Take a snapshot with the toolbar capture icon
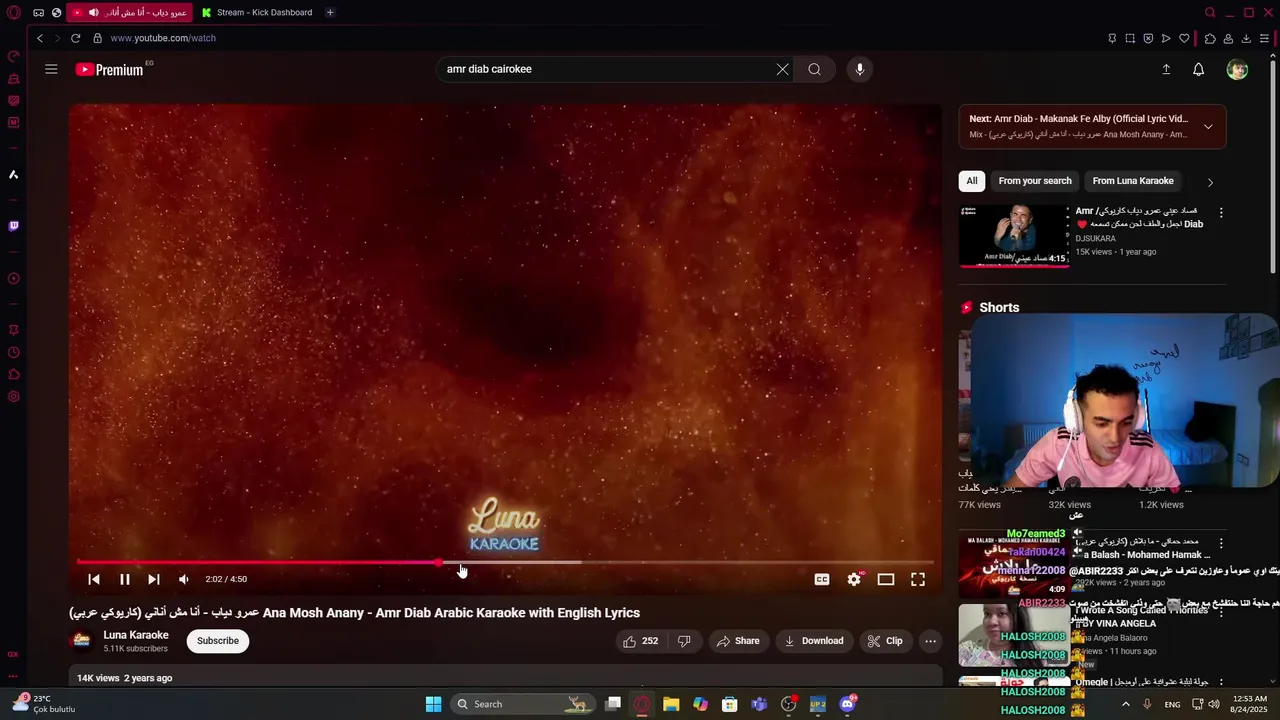Image resolution: width=1280 pixels, height=720 pixels. click(x=1130, y=38)
